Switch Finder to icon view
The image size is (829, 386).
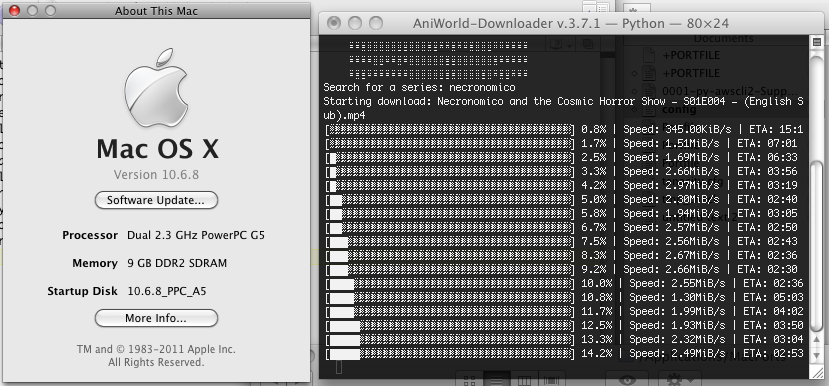[469, 380]
